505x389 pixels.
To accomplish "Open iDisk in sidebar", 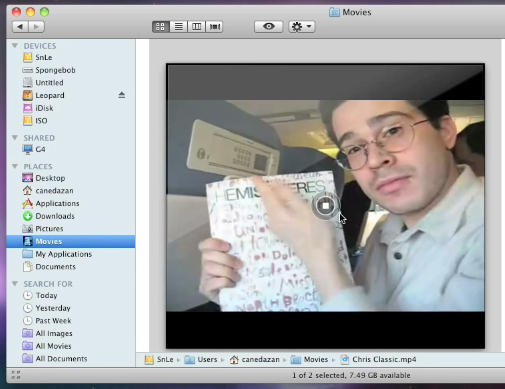I will (x=71, y=108).
